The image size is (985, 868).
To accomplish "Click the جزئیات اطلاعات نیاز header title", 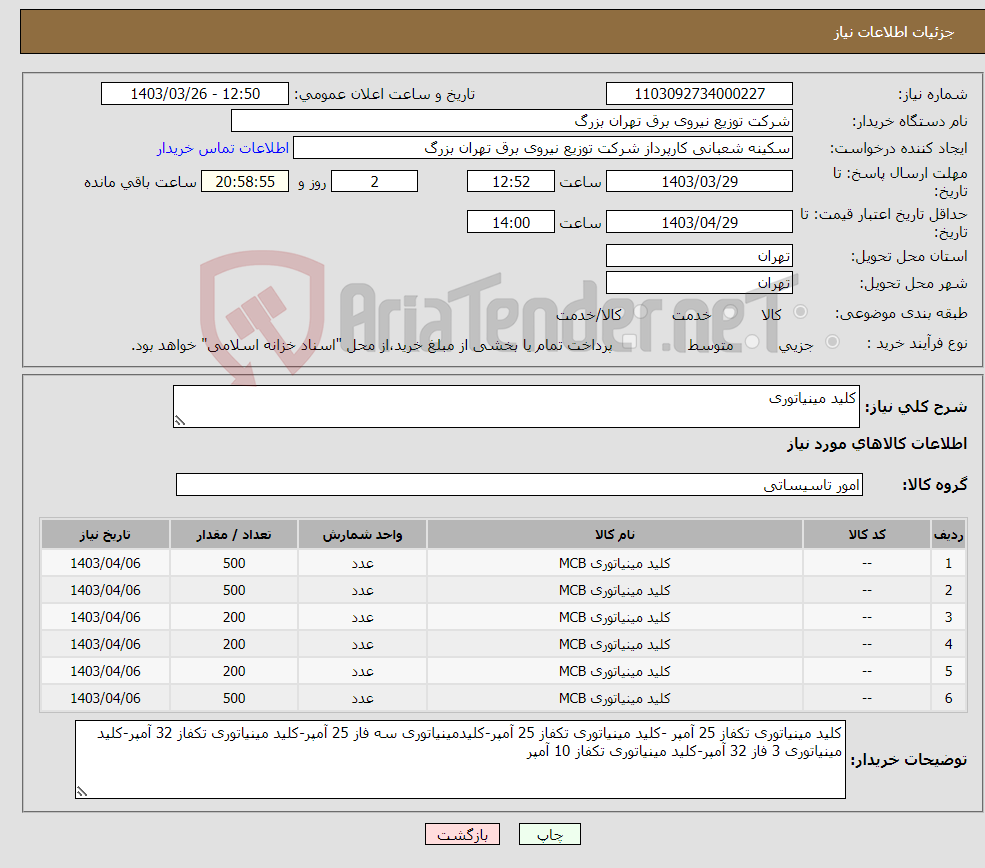I will 893,32.
